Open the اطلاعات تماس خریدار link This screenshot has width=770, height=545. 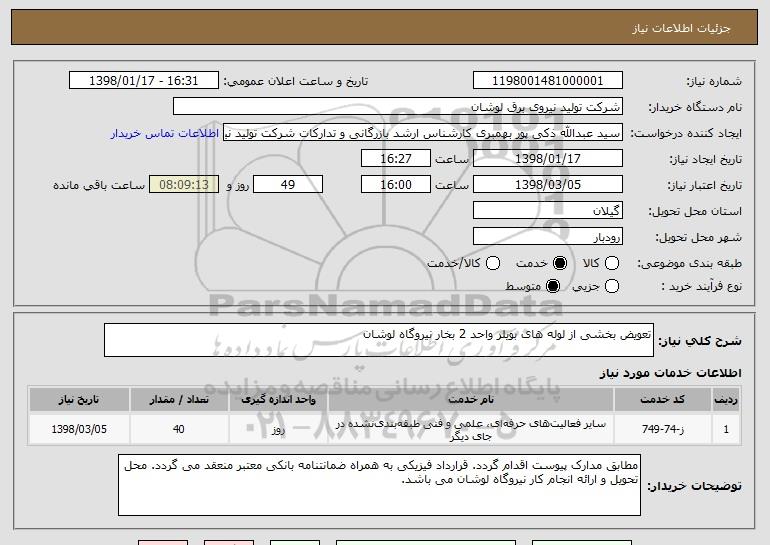click(165, 133)
